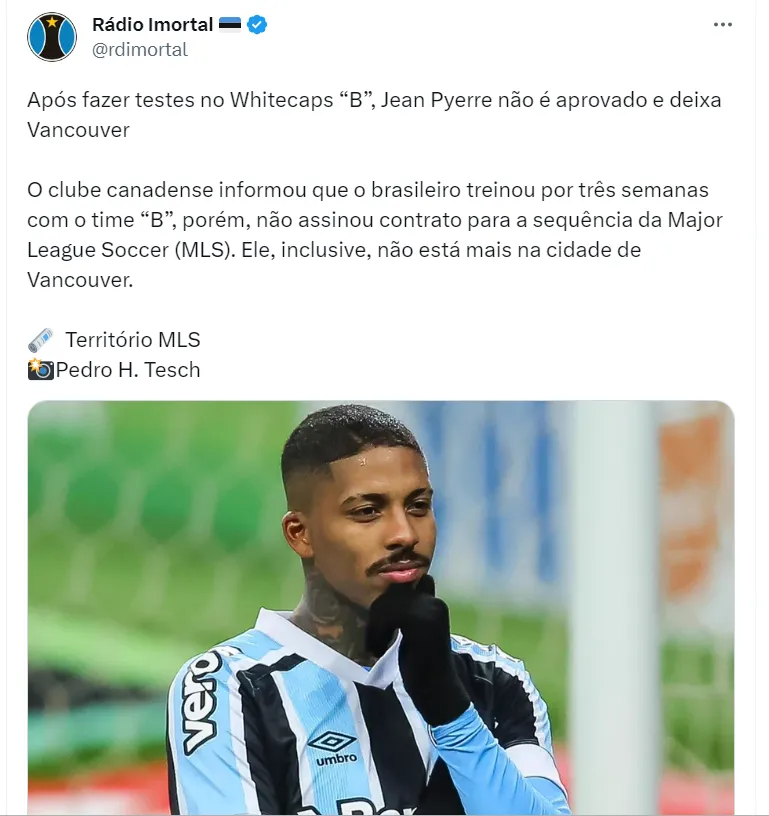Image resolution: width=769 pixels, height=816 pixels.
Task: Open the tweet's three-dot more options menu
Action: tap(723, 24)
